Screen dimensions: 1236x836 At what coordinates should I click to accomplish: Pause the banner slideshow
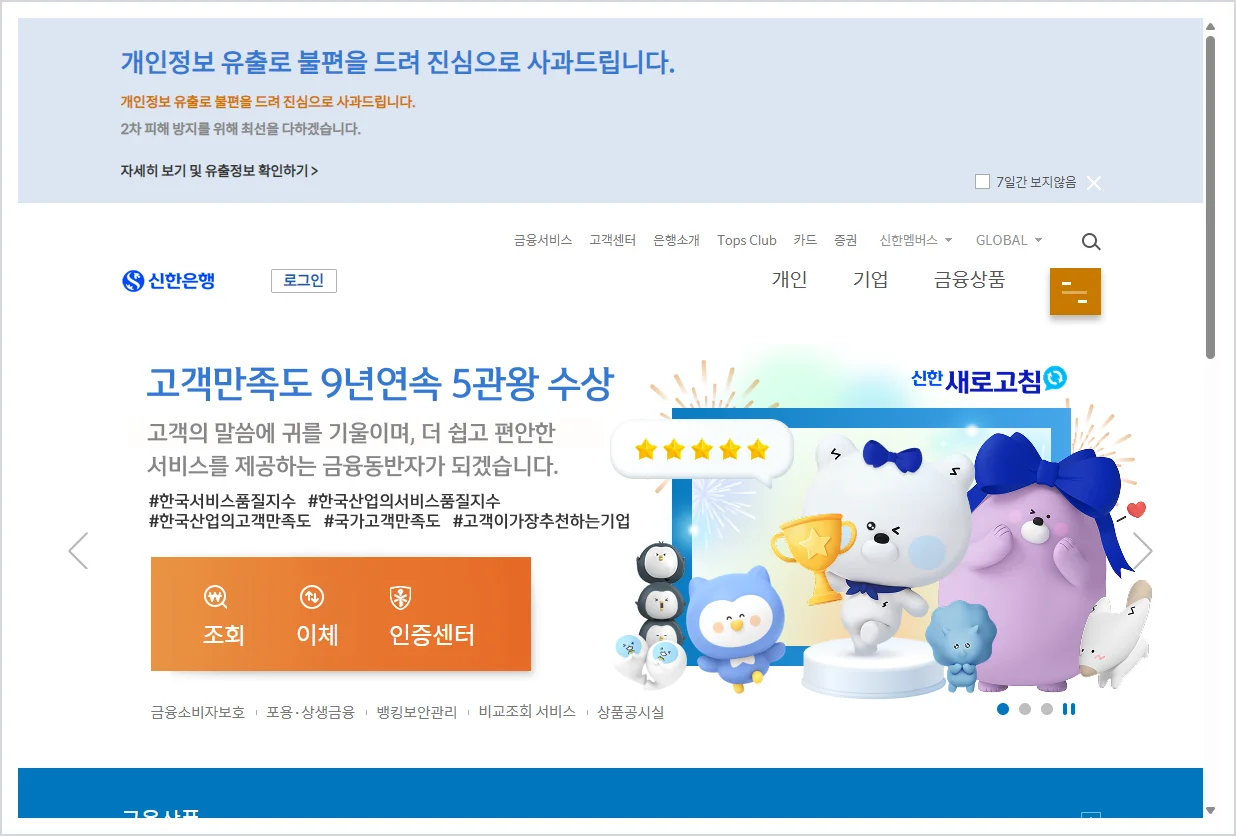(x=1069, y=709)
